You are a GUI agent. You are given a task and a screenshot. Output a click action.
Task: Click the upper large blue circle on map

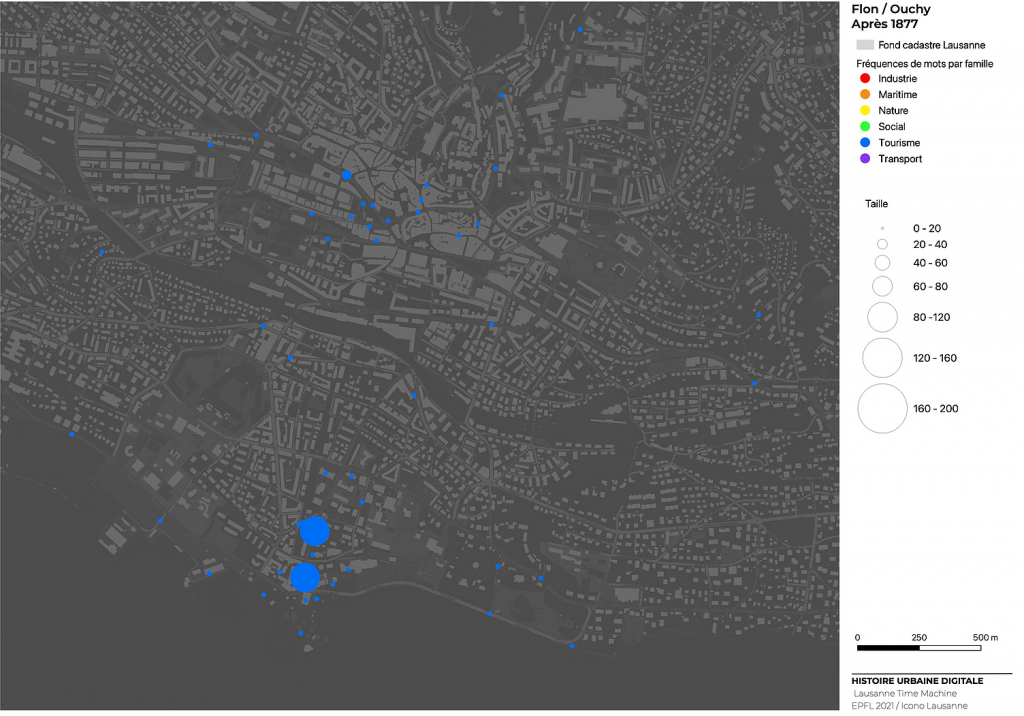pos(315,532)
